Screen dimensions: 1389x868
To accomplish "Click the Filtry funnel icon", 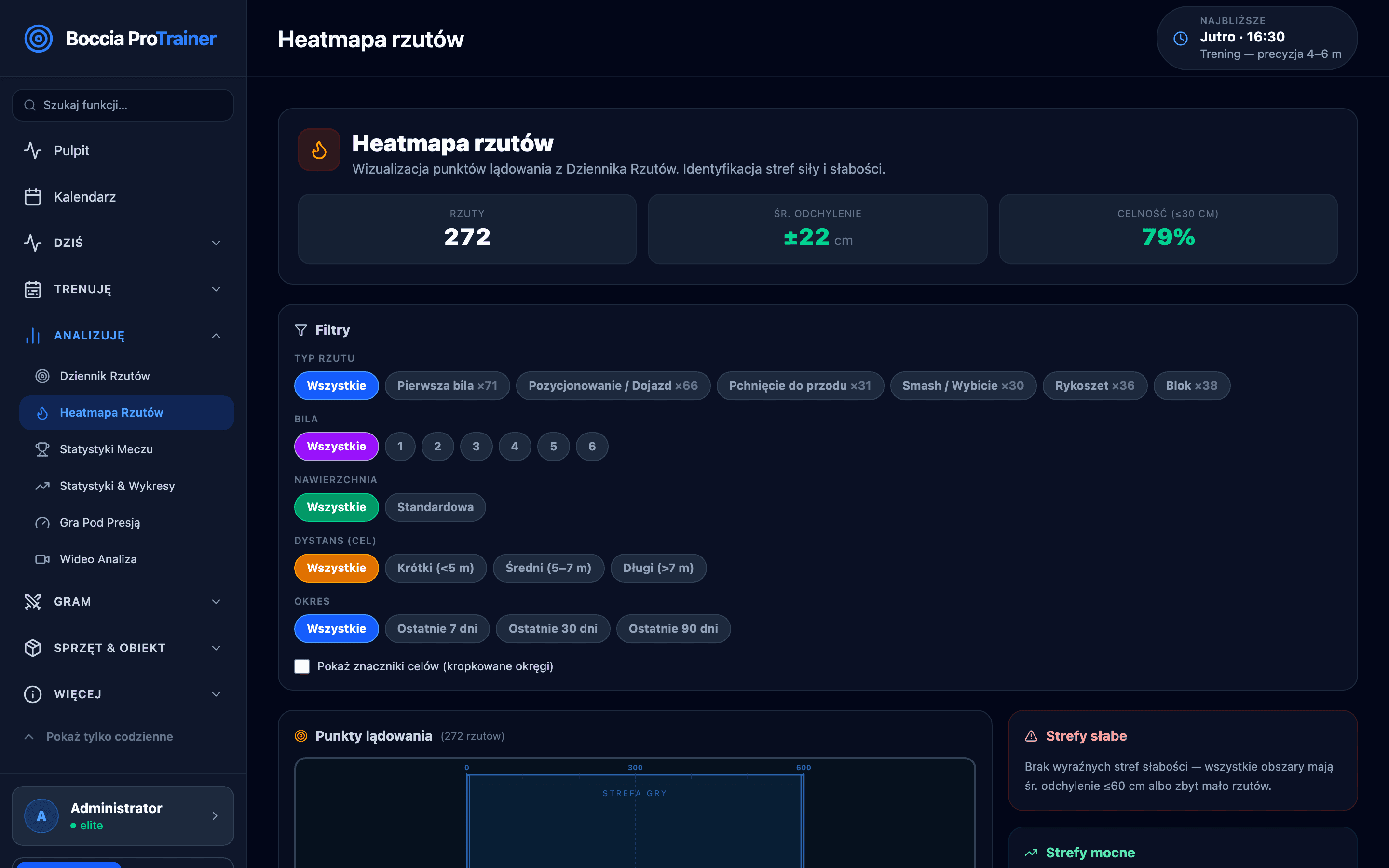I will (301, 330).
